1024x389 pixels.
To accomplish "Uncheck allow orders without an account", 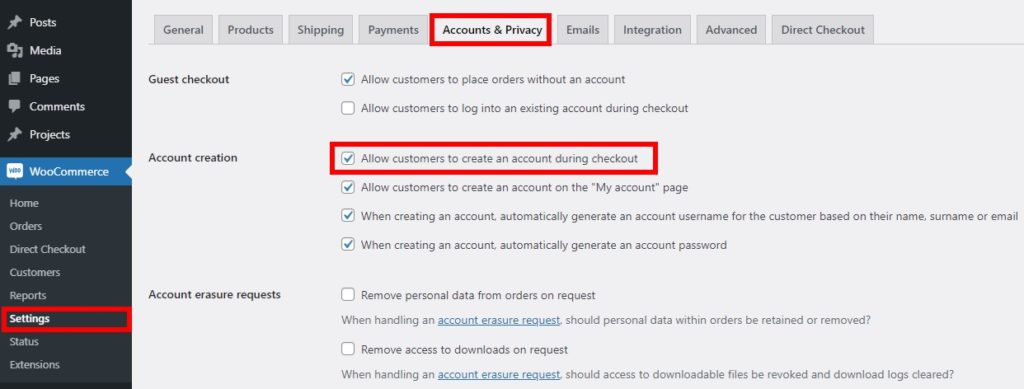I will pyautogui.click(x=348, y=80).
